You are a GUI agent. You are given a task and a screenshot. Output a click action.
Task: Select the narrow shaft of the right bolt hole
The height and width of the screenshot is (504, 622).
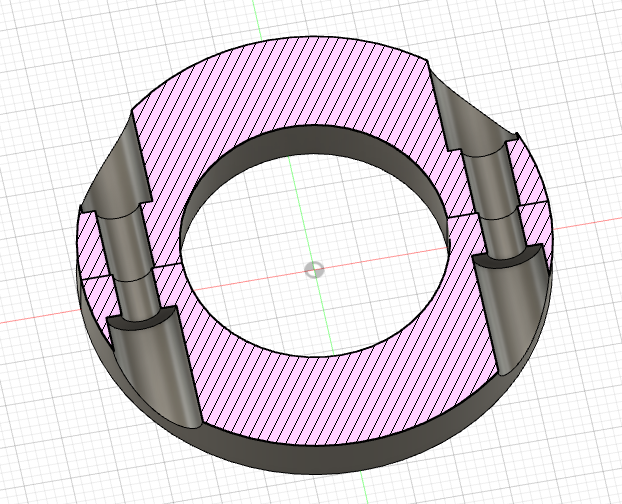[494, 198]
